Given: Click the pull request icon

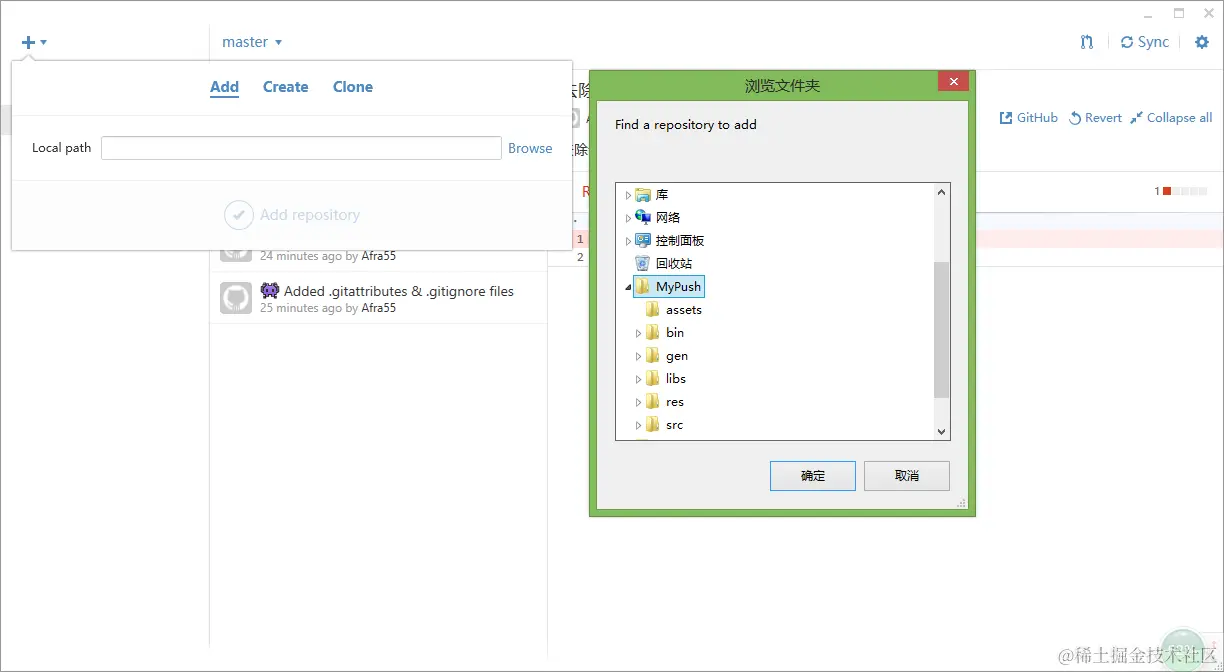Looking at the screenshot, I should 1087,42.
